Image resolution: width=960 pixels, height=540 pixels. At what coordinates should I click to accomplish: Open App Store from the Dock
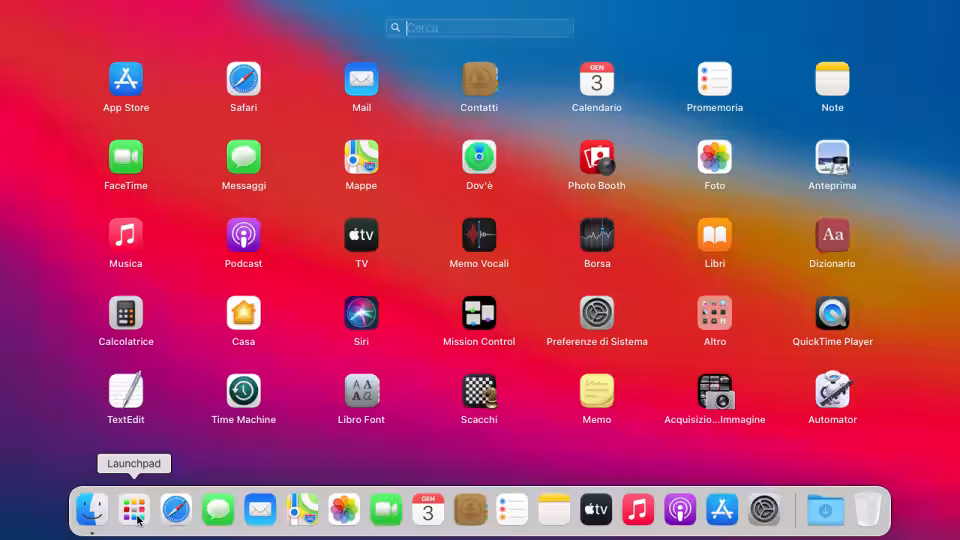click(722, 509)
